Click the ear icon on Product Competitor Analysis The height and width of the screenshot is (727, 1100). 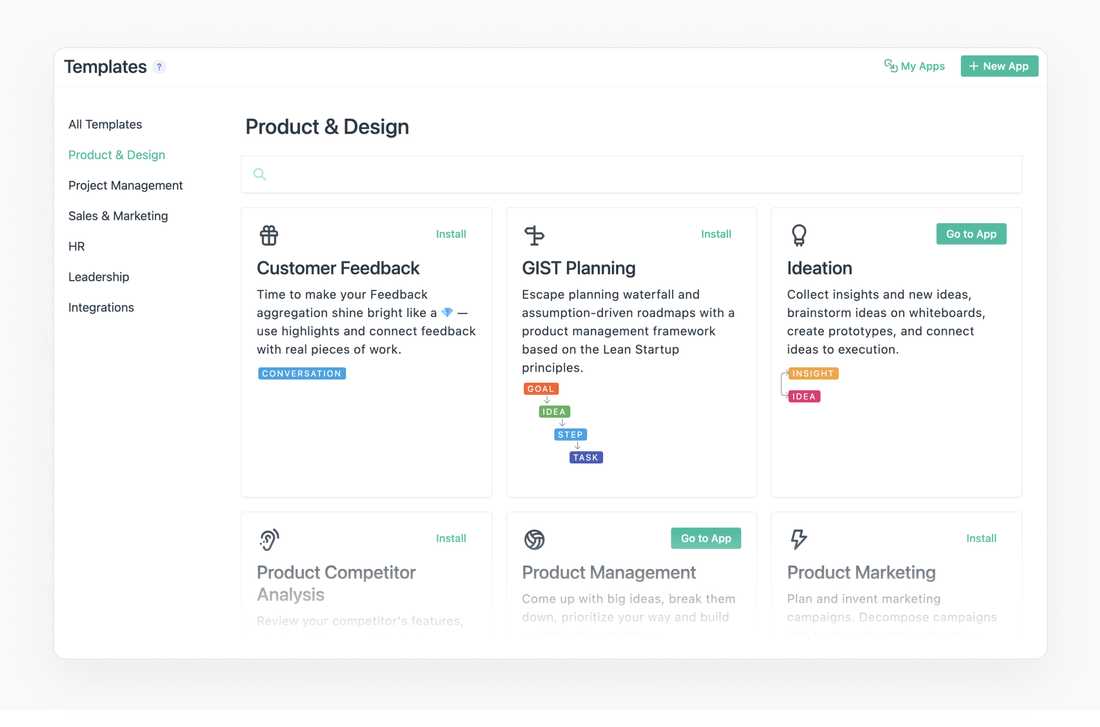coord(269,539)
